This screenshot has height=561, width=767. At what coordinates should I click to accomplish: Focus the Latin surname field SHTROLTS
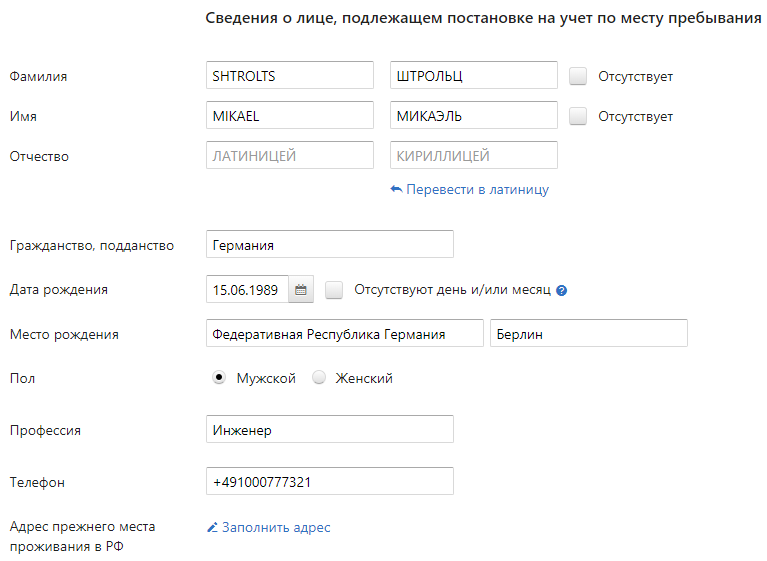tap(290, 75)
